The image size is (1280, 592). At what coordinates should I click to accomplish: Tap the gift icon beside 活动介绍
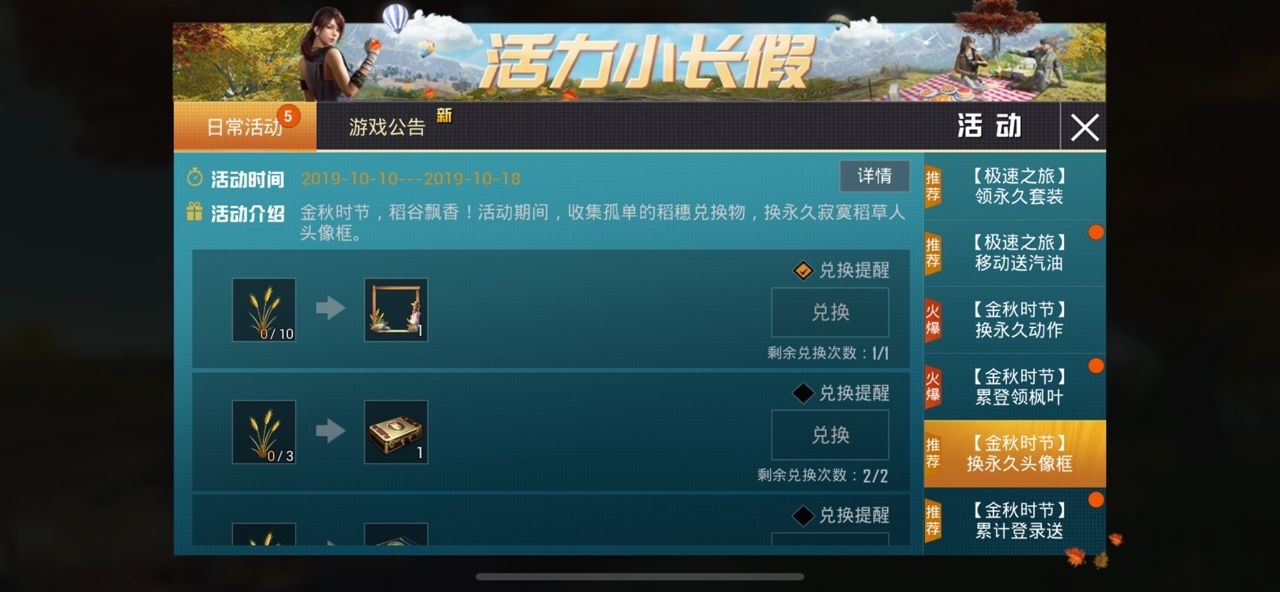pos(195,212)
